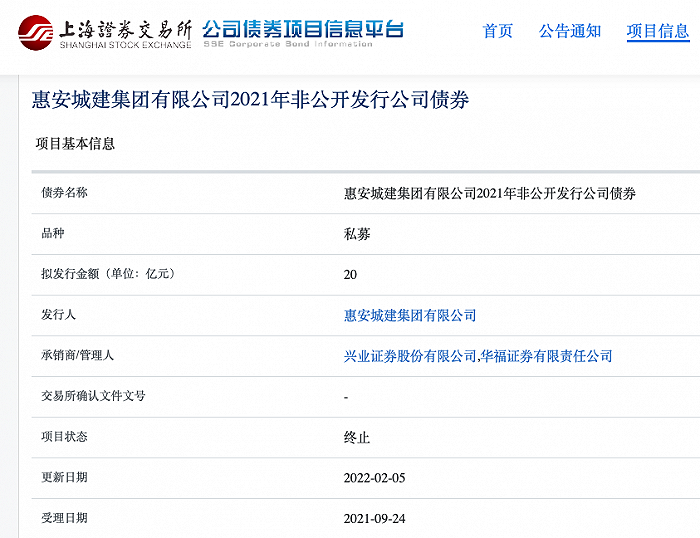Click the update date 2022-02-05
The width and height of the screenshot is (700, 538).
(375, 478)
